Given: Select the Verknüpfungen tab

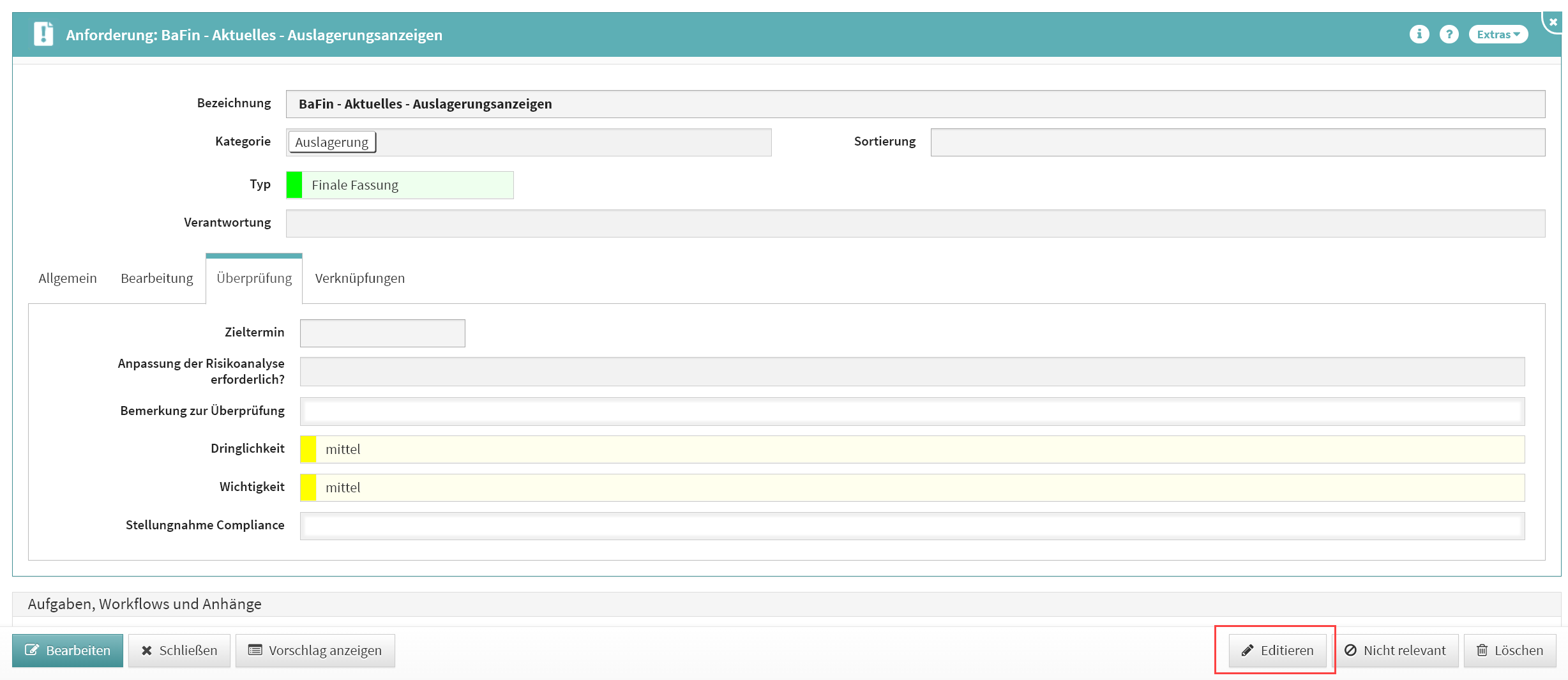Looking at the screenshot, I should (359, 278).
